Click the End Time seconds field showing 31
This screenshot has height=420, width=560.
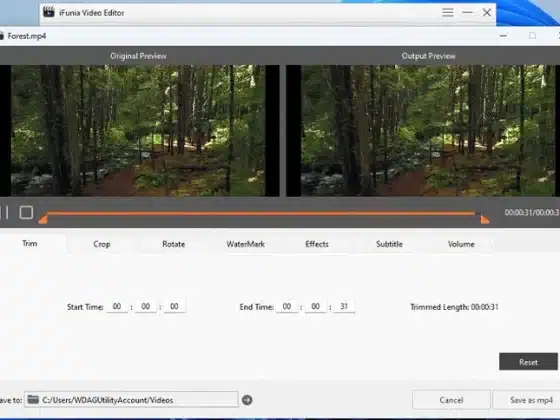point(344,306)
